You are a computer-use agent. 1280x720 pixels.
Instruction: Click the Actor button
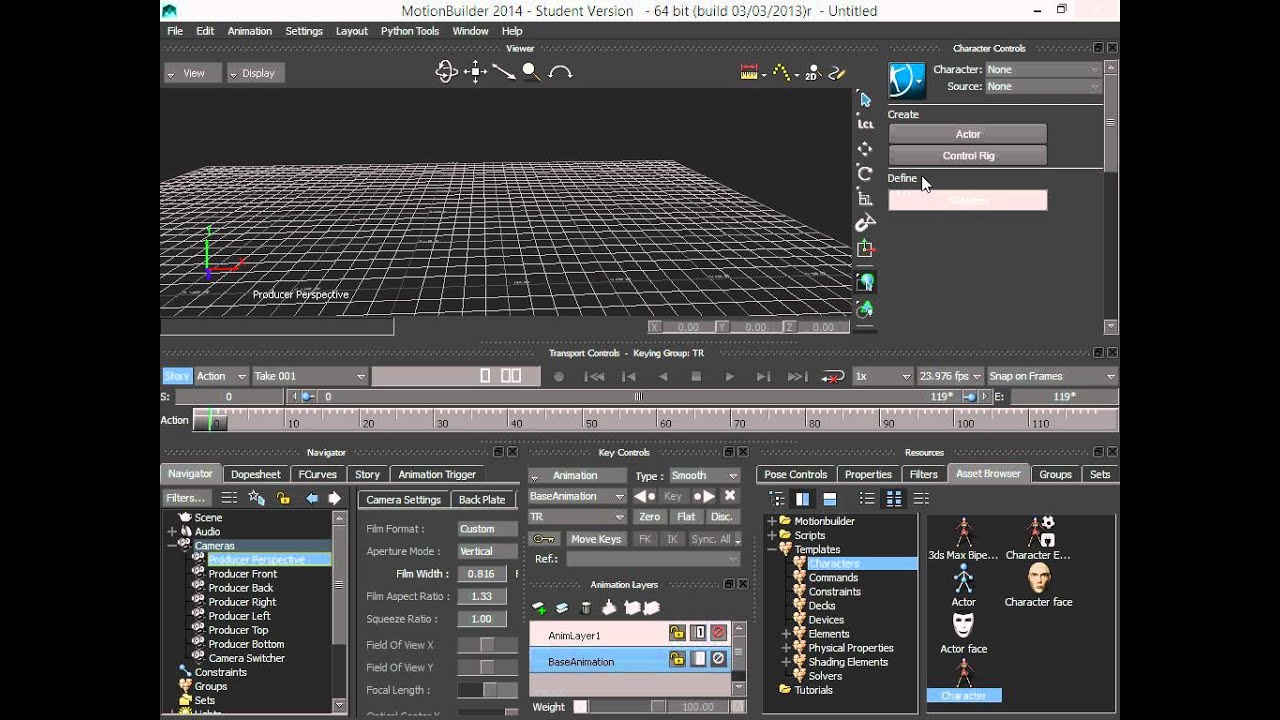click(968, 134)
